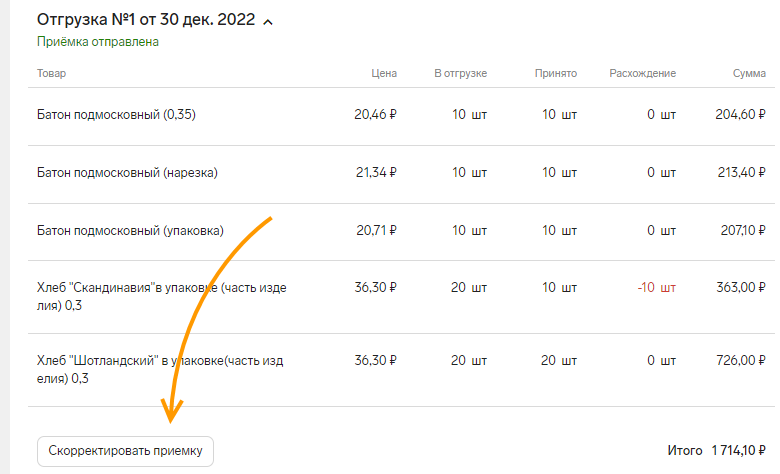Select the Батон подмосковный (упаковка) product name

point(130,231)
